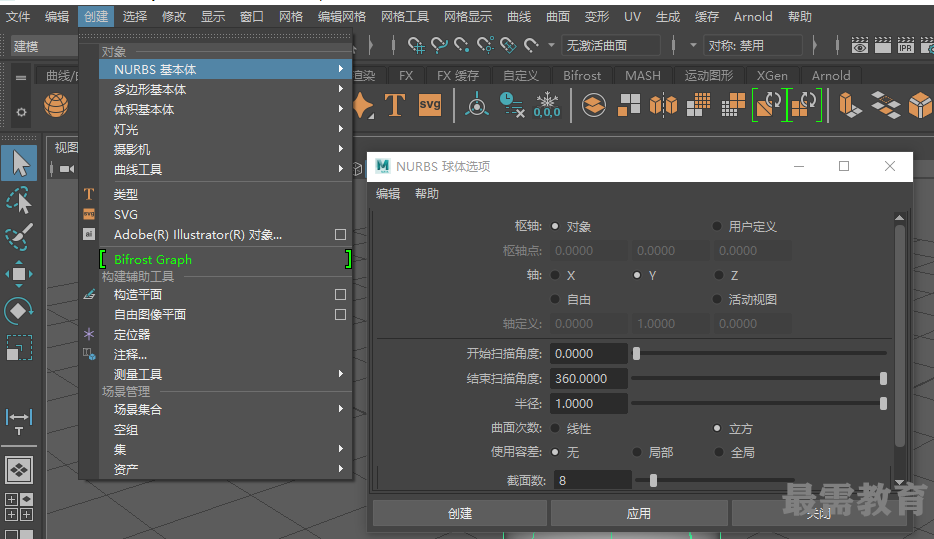The height and width of the screenshot is (539, 934).
Task: Activate the Move tool
Action: pos(19,274)
